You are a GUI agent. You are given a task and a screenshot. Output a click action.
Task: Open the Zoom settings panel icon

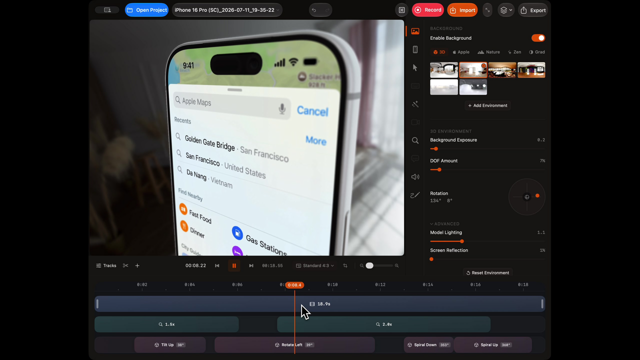415,140
